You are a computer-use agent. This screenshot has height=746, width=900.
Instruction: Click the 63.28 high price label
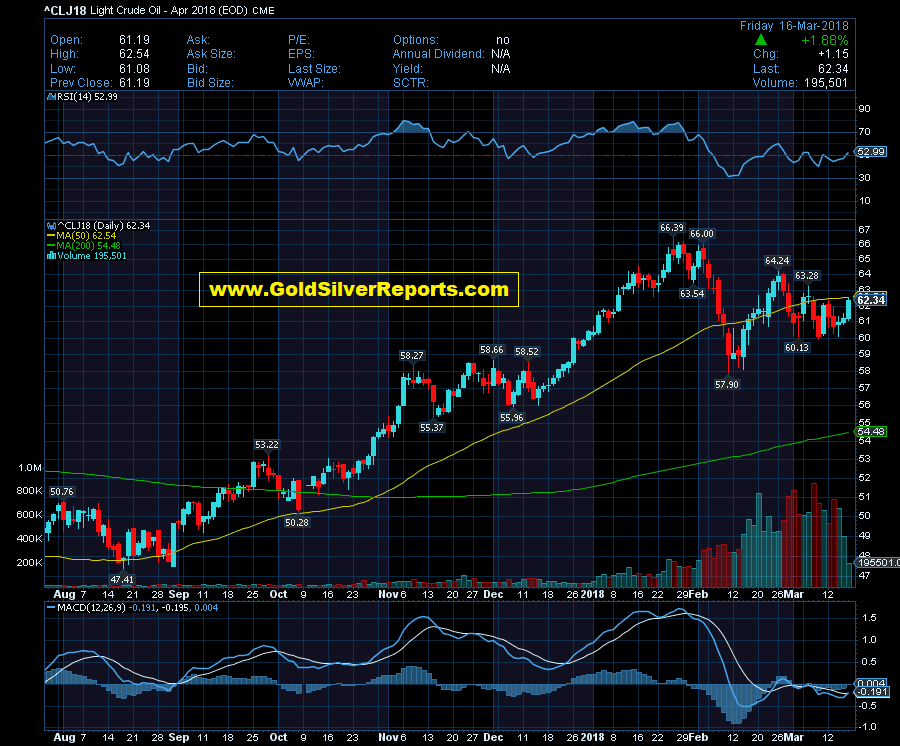pos(806,276)
